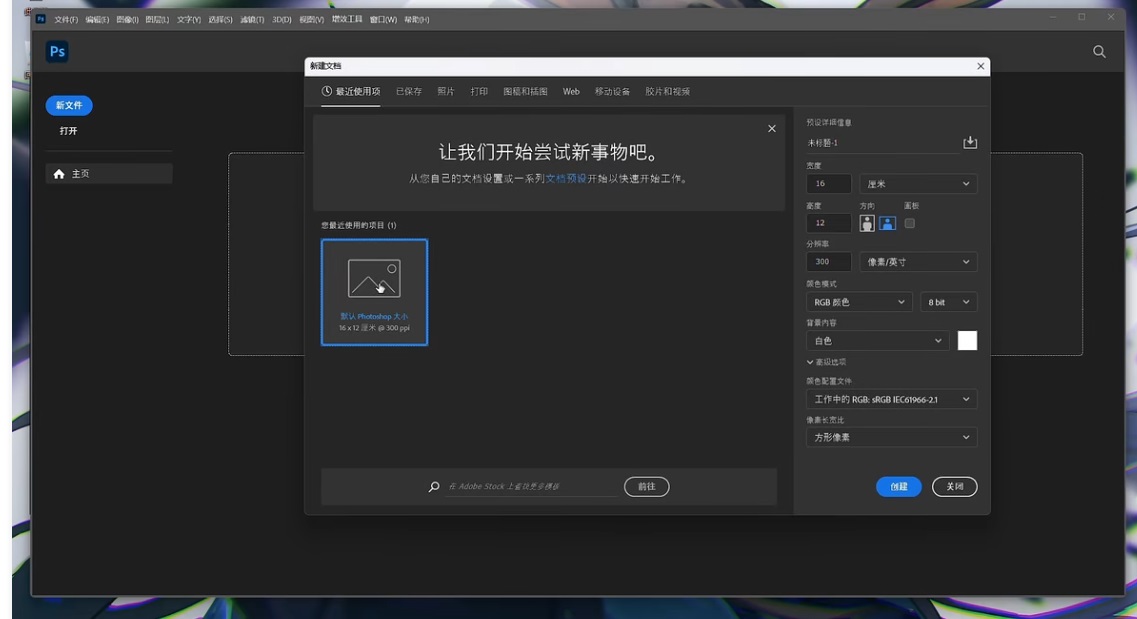This screenshot has width=1137, height=619.
Task: Open the resolution unit 像素/英寸 dropdown
Action: [x=918, y=262]
